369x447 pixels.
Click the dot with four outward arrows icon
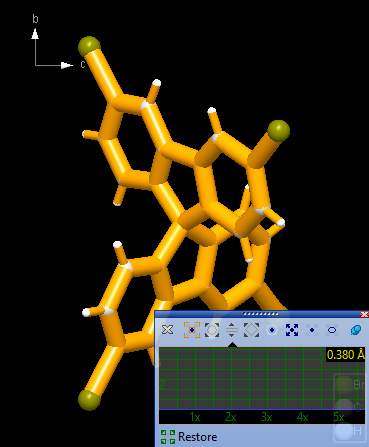tap(292, 330)
